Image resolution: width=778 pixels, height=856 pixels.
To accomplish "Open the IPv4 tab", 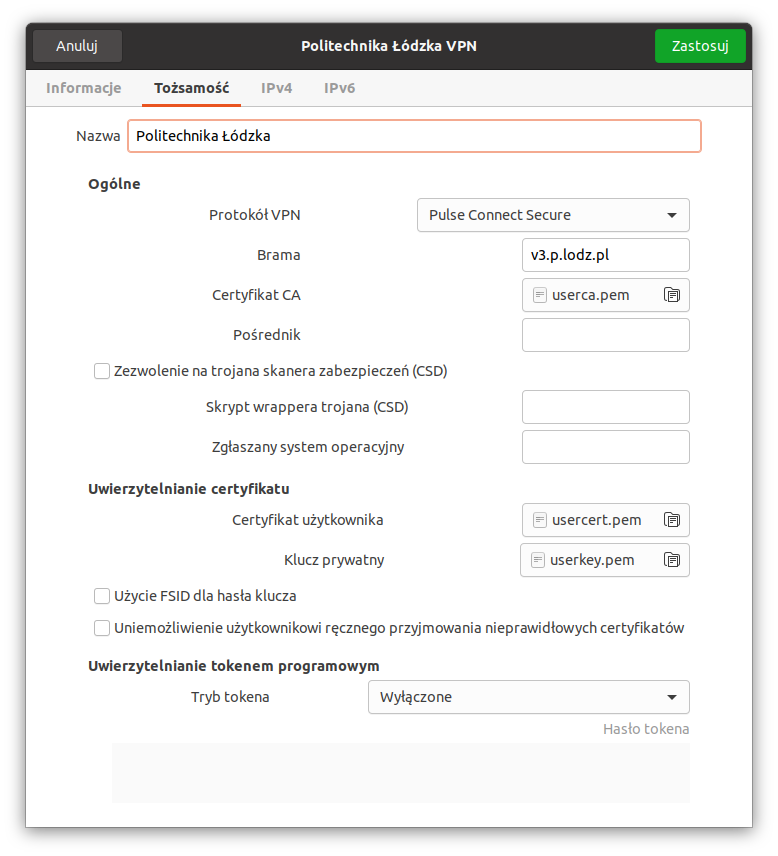I will [276, 88].
